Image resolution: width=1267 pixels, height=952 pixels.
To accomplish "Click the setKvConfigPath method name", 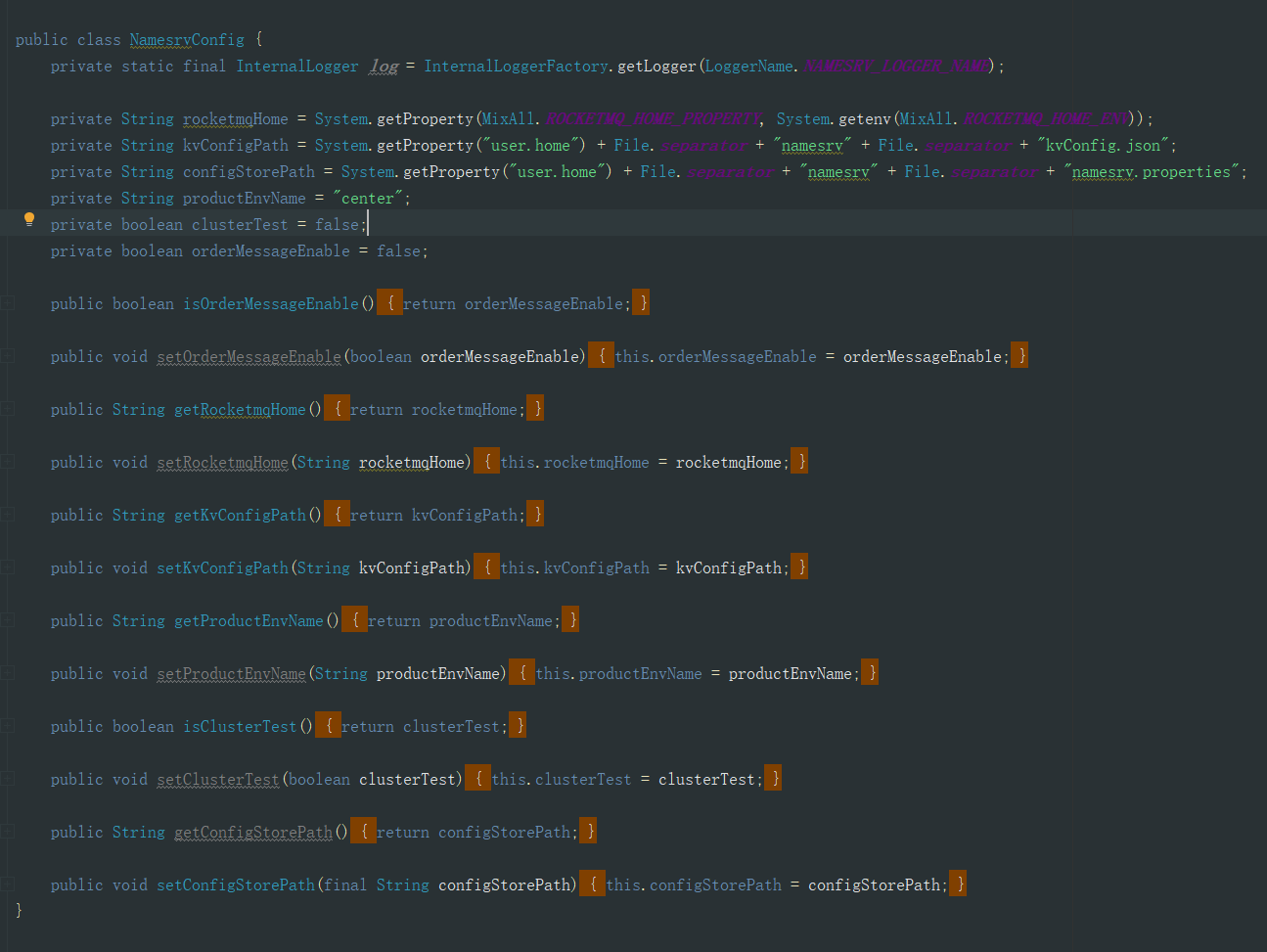I will click(222, 568).
